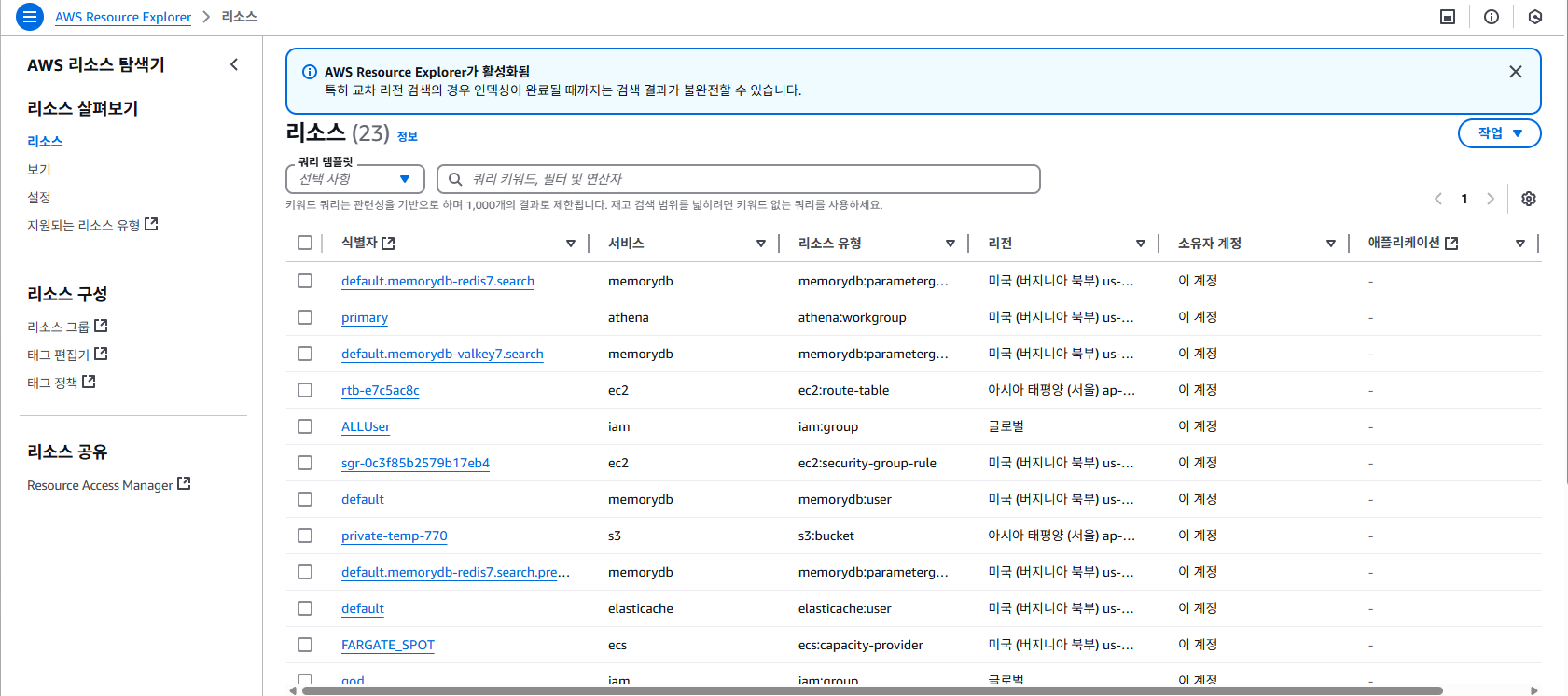The width and height of the screenshot is (1568, 696).
Task: Open private-temp-770 bucket link
Action: click(395, 536)
